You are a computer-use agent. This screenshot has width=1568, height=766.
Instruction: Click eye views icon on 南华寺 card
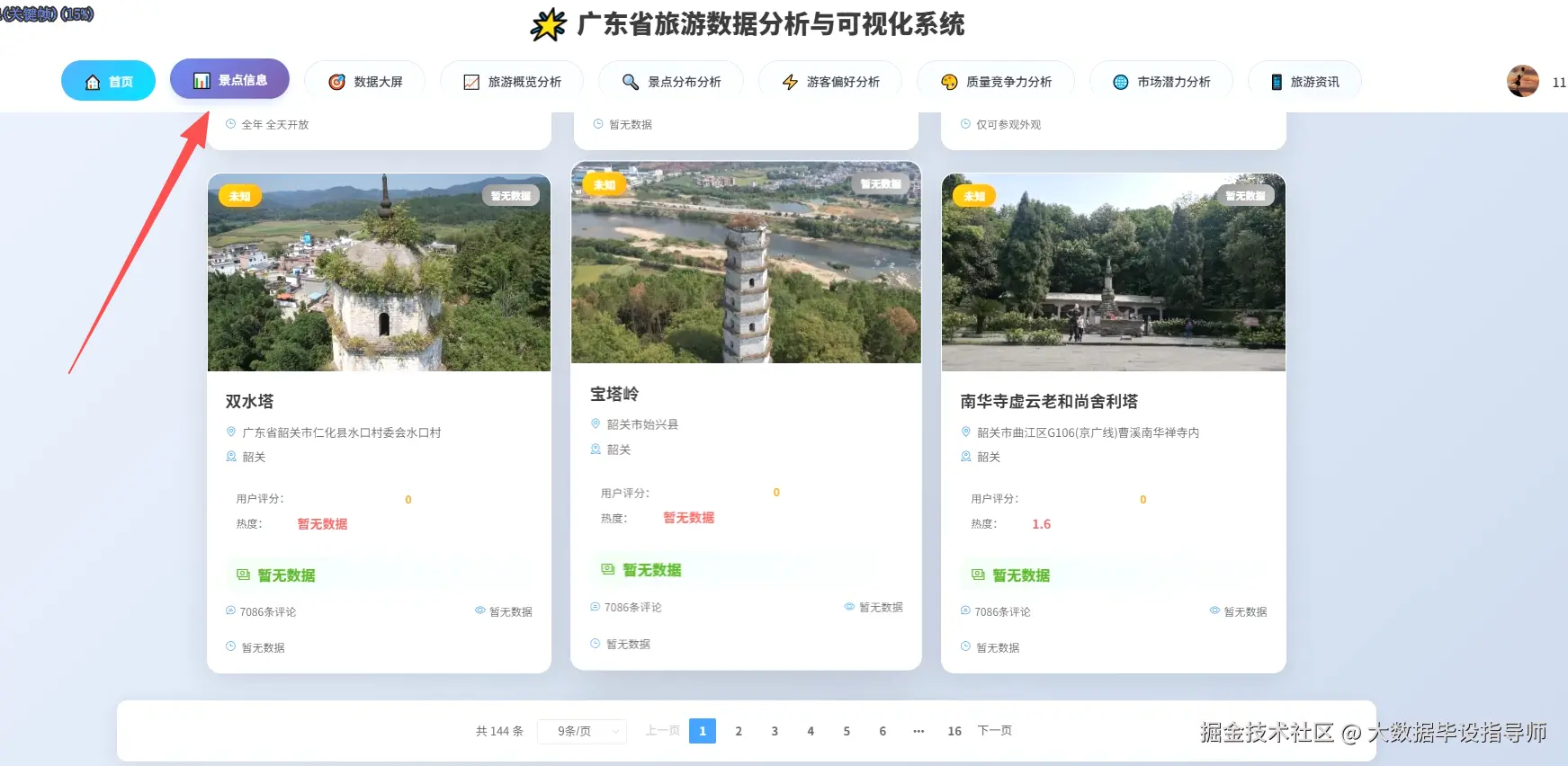pos(1214,610)
